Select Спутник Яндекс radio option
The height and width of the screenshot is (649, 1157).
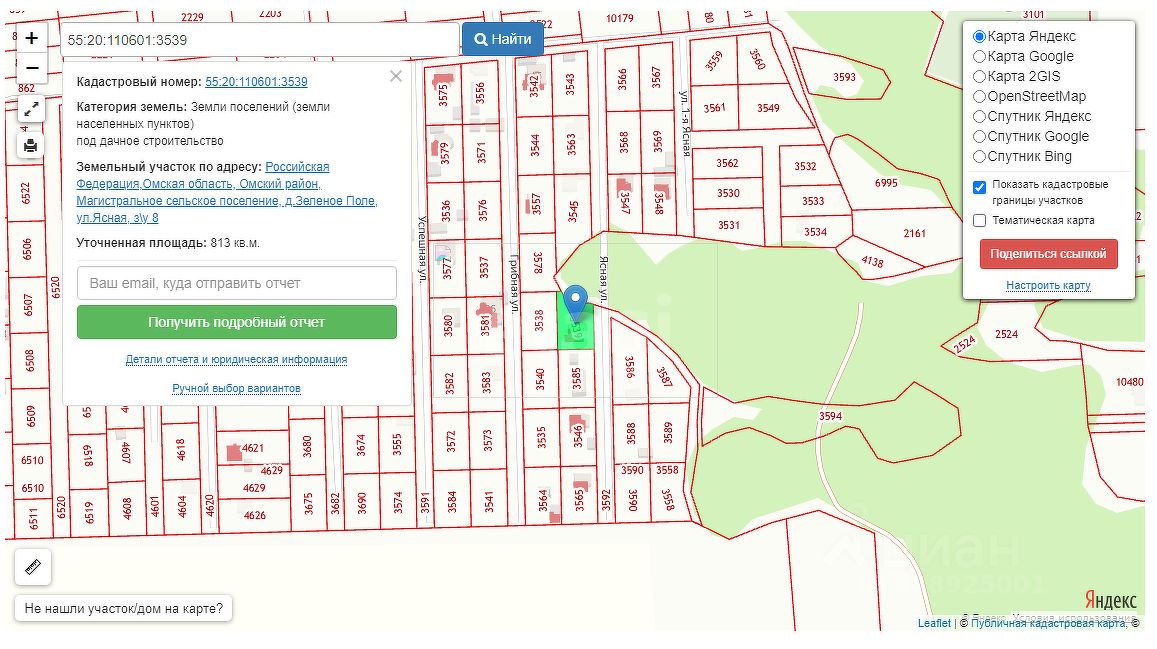(979, 117)
